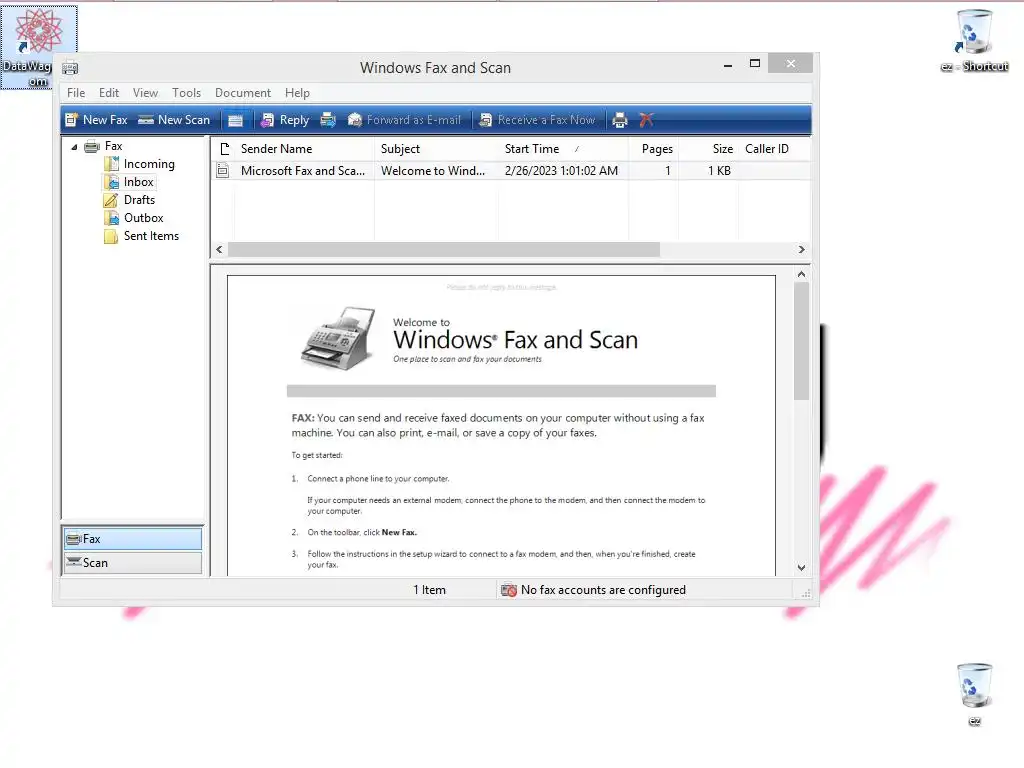The width and height of the screenshot is (1024, 768).
Task: Click the document icon column header
Action: click(x=224, y=149)
